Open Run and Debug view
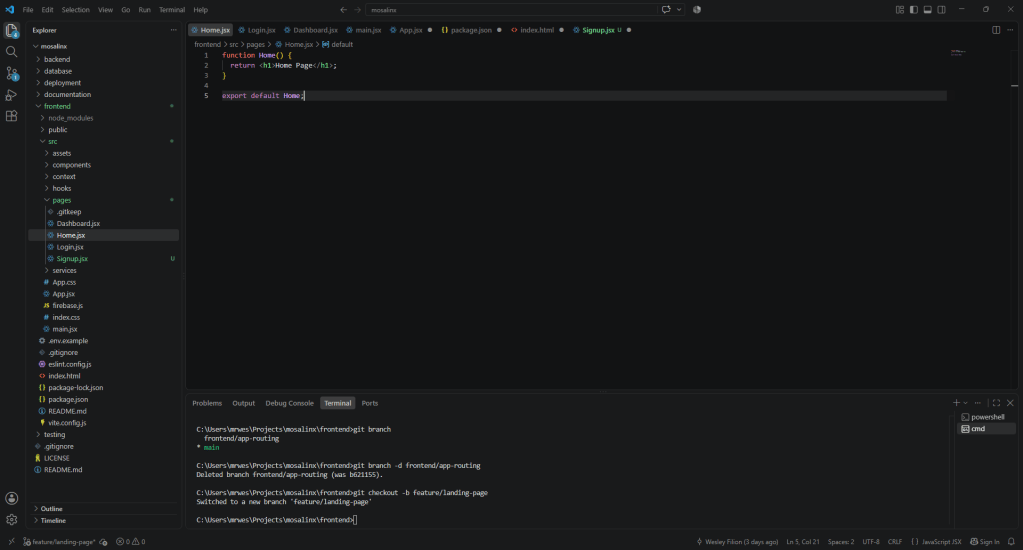 click(11, 95)
